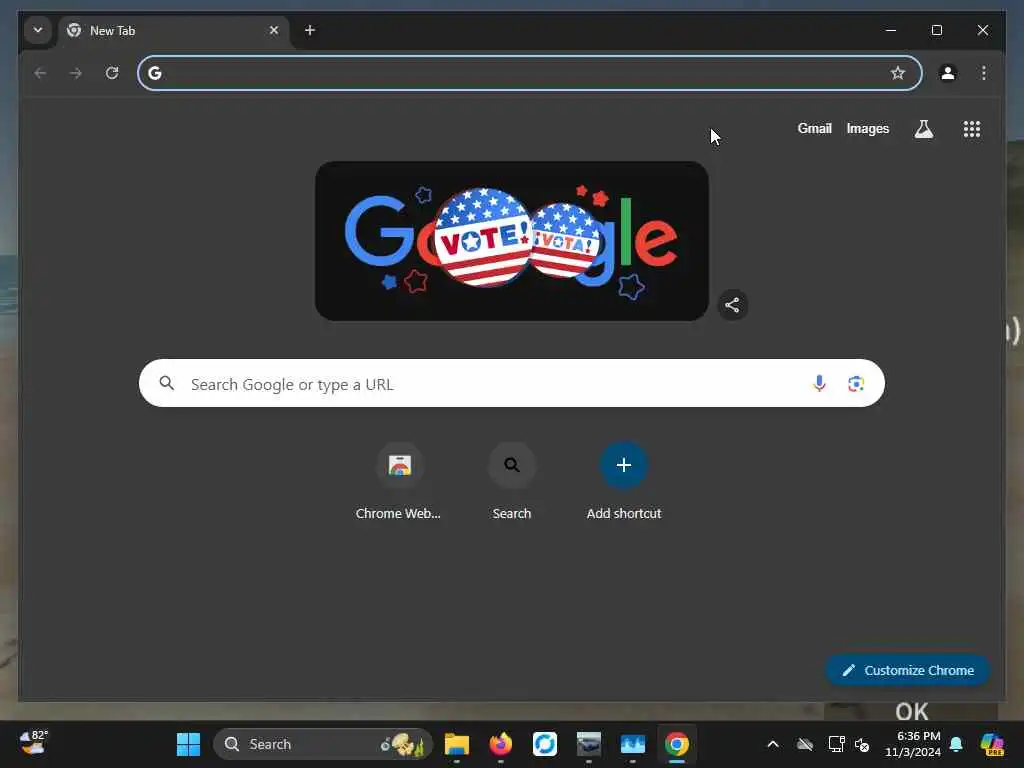Open the Windows Start menu

coord(188,744)
